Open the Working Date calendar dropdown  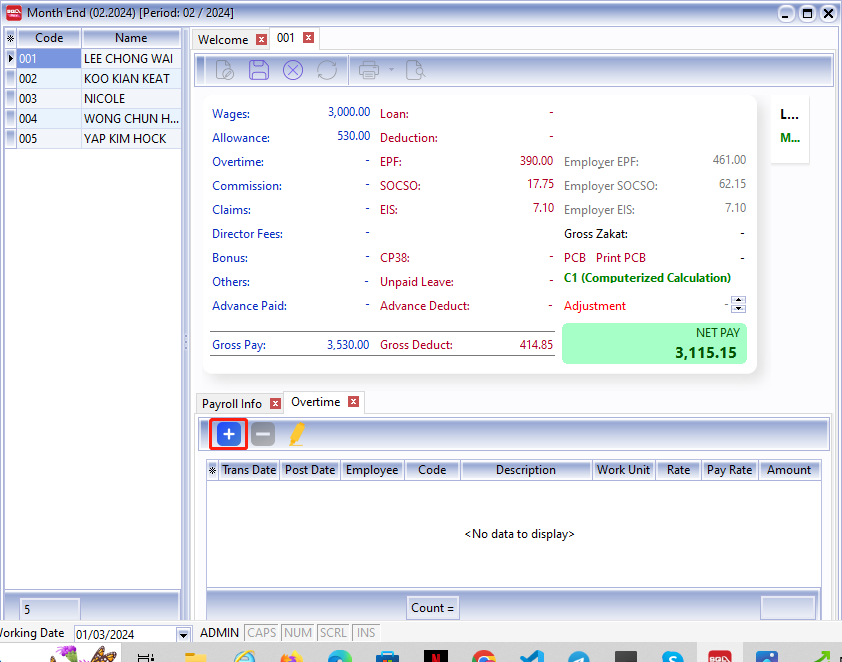tap(182, 633)
